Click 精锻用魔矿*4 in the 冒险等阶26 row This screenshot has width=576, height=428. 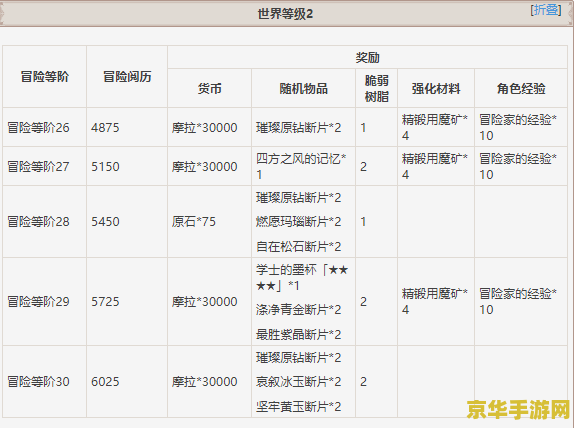coord(435,127)
